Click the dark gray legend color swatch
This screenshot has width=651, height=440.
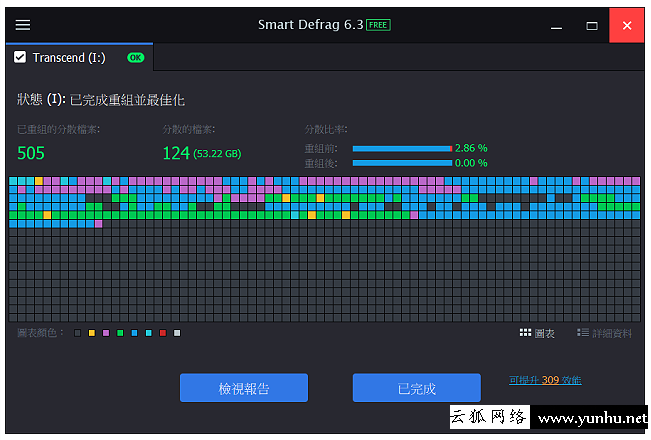click(78, 333)
